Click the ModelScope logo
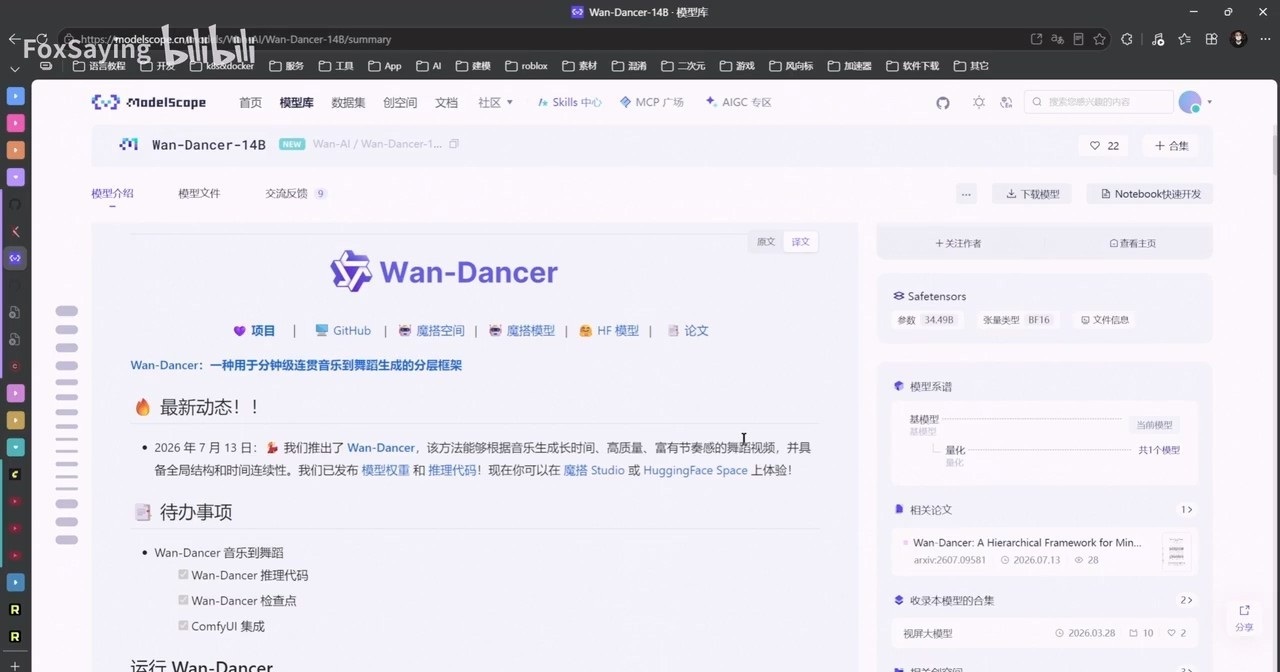 click(149, 102)
